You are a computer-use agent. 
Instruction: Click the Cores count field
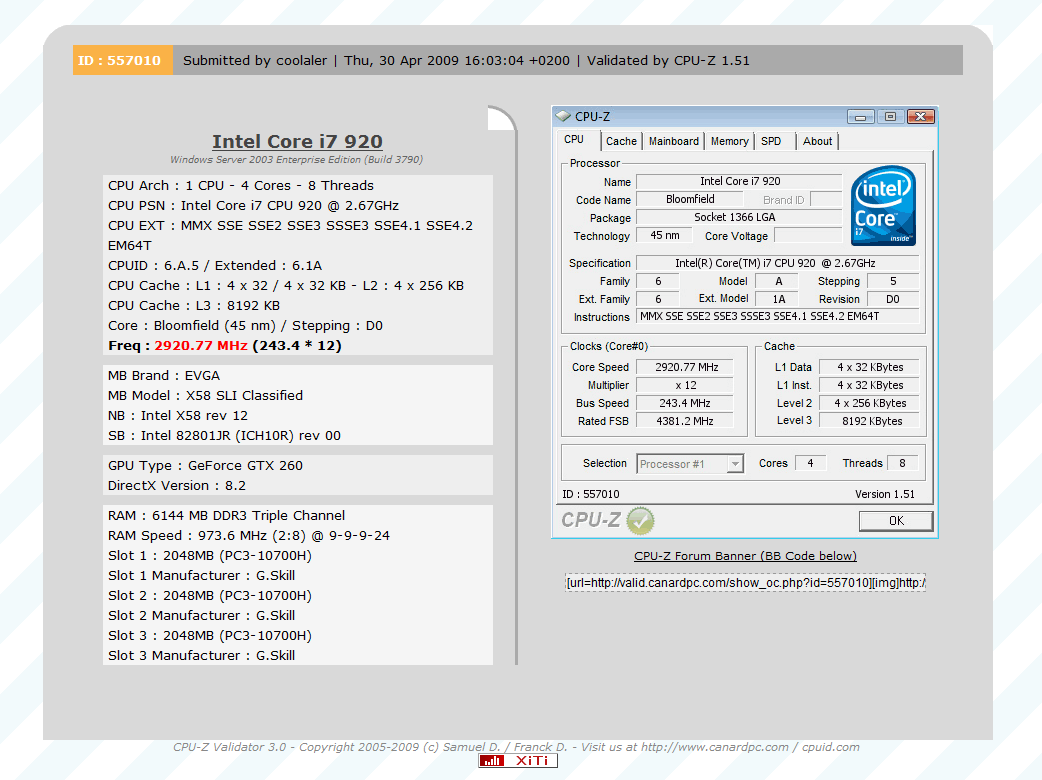coord(810,463)
